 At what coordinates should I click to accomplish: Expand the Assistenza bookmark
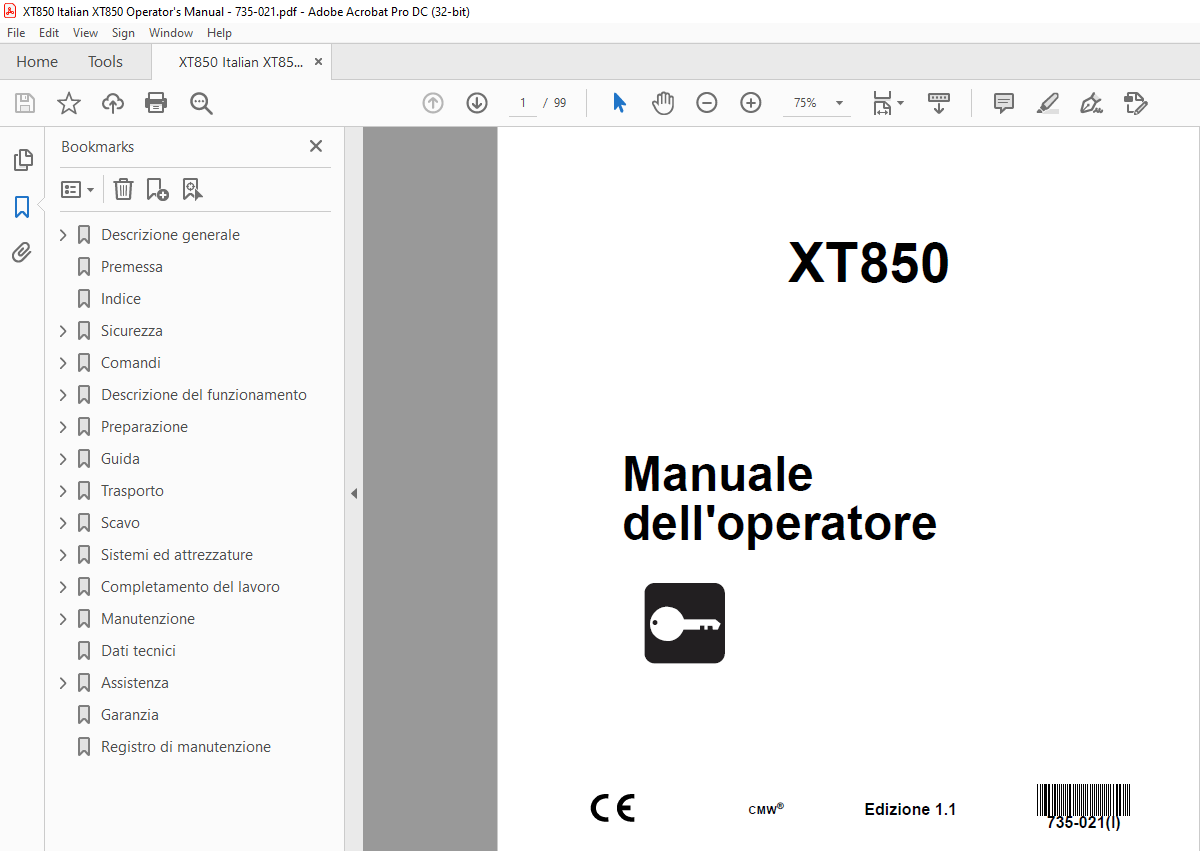63,683
